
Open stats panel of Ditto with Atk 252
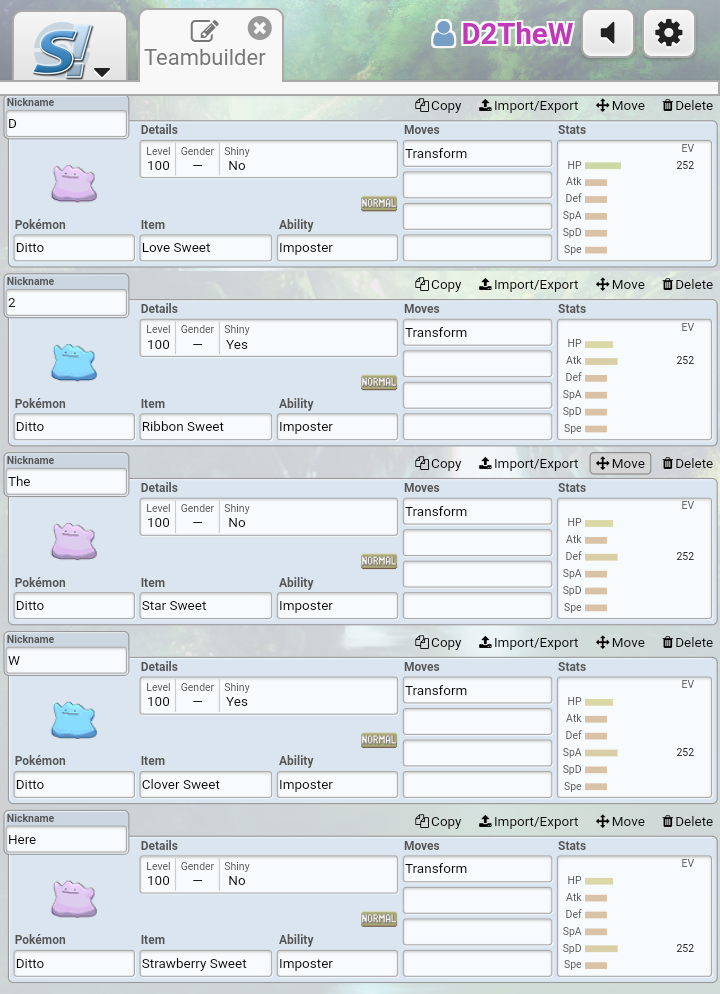634,379
